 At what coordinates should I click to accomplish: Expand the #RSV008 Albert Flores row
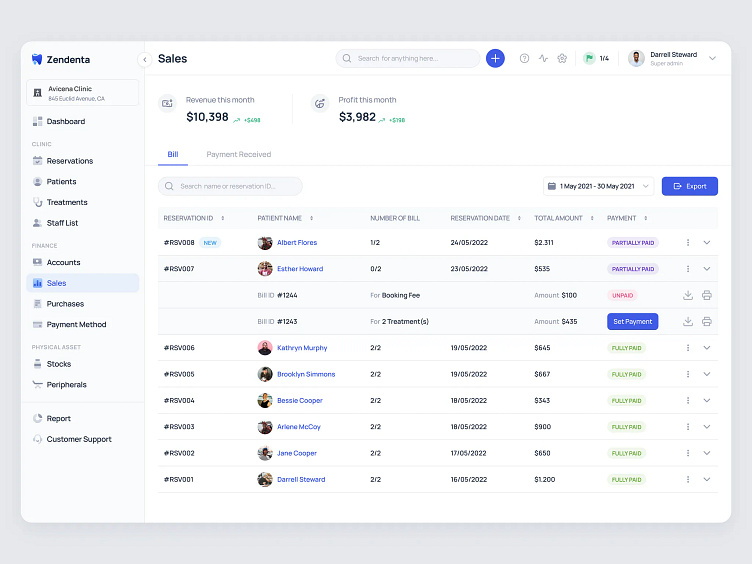(x=706, y=243)
